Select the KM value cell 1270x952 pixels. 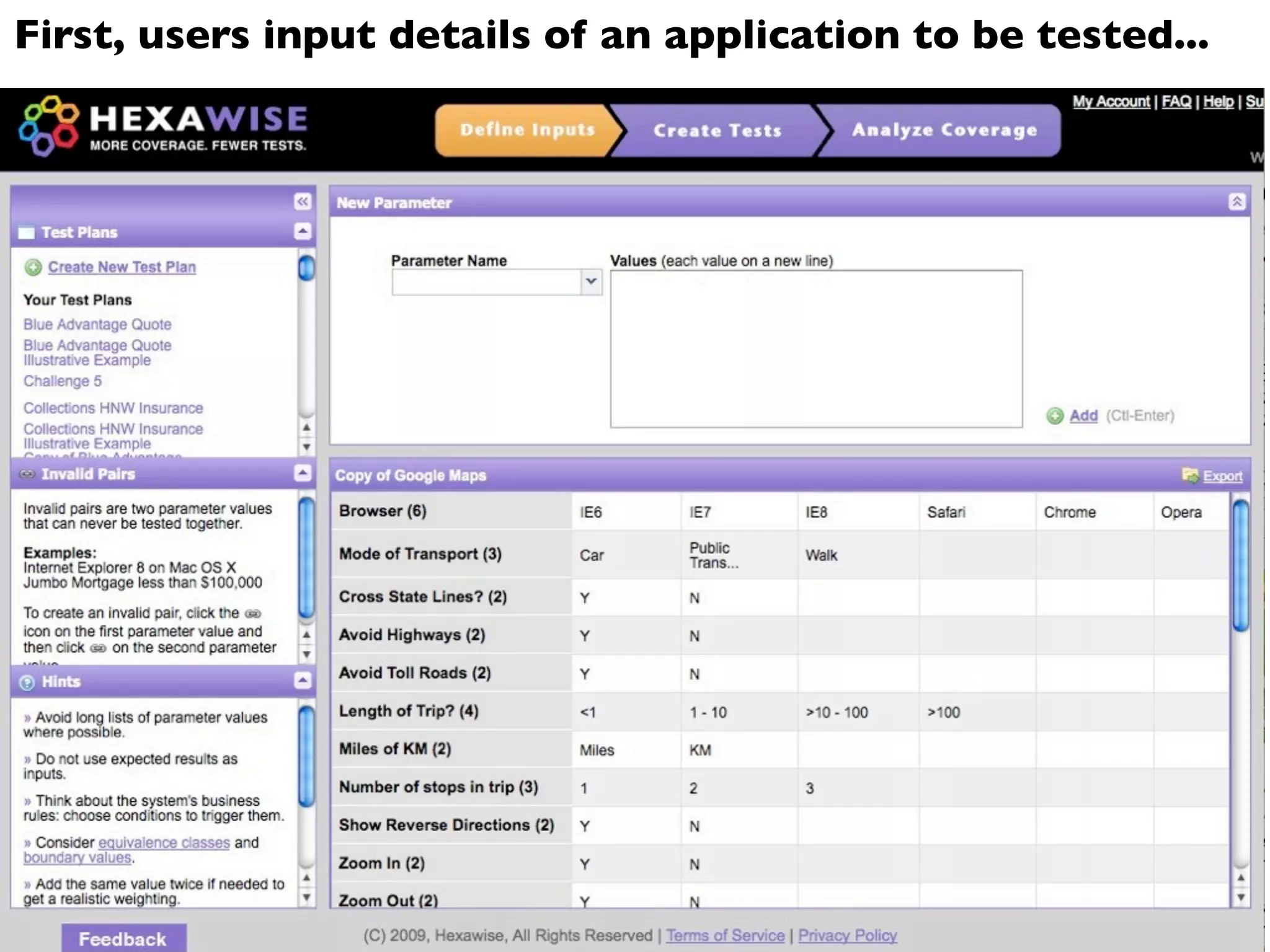coord(739,750)
